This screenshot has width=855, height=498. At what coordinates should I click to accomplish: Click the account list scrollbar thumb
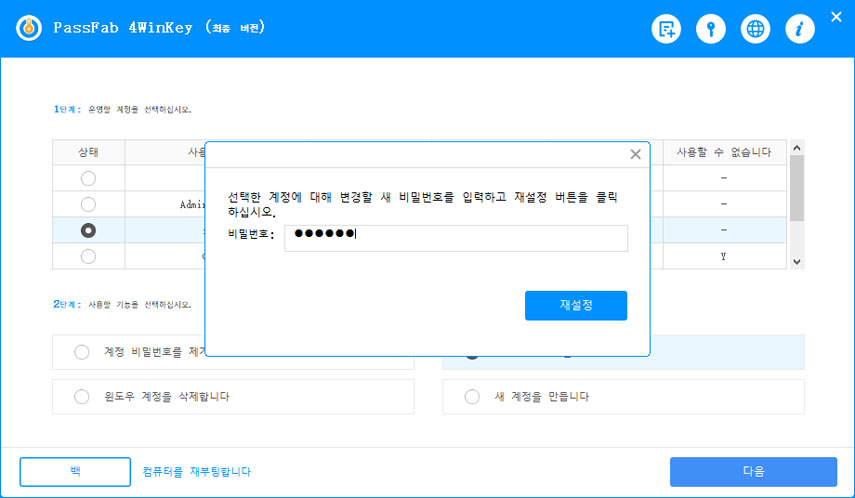pos(797,188)
